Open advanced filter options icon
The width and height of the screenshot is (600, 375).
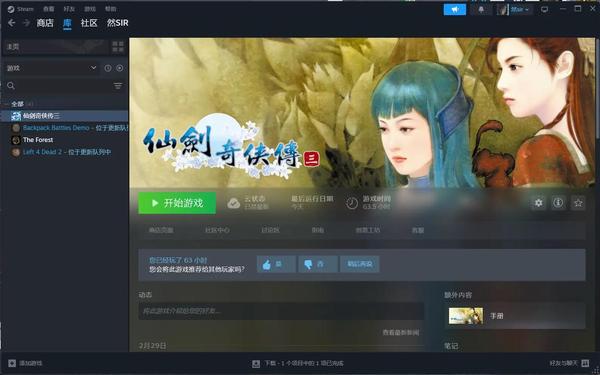118,86
